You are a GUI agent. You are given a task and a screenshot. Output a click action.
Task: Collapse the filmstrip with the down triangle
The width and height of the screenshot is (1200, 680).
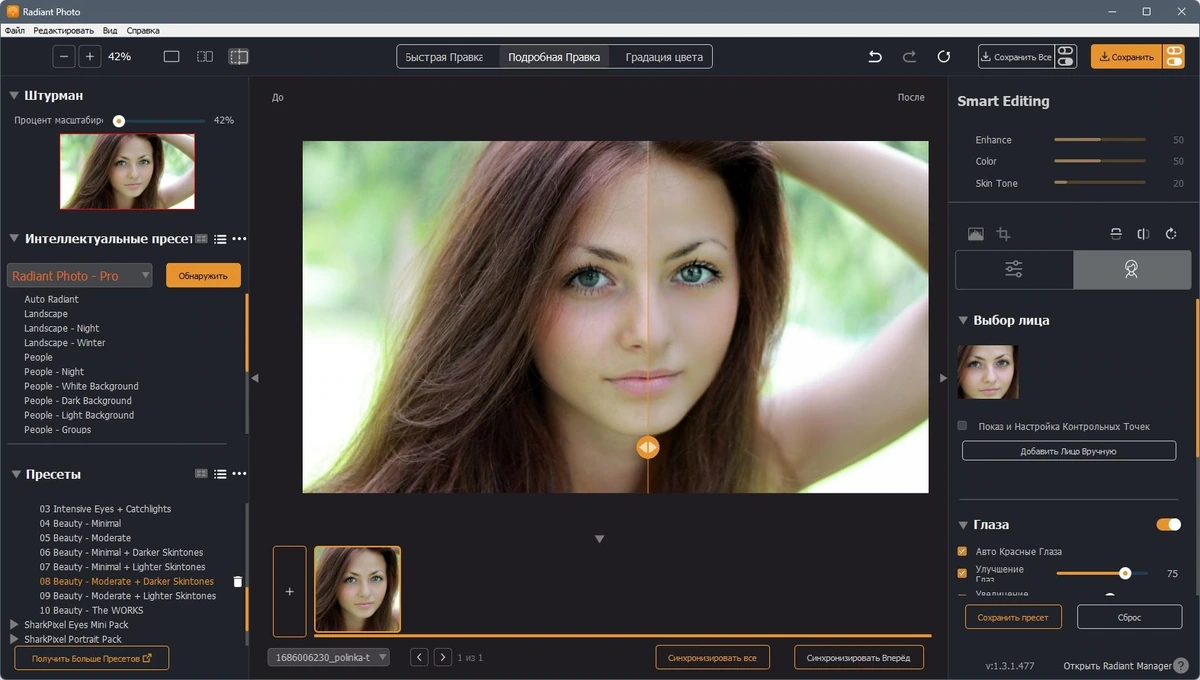[x=600, y=539]
